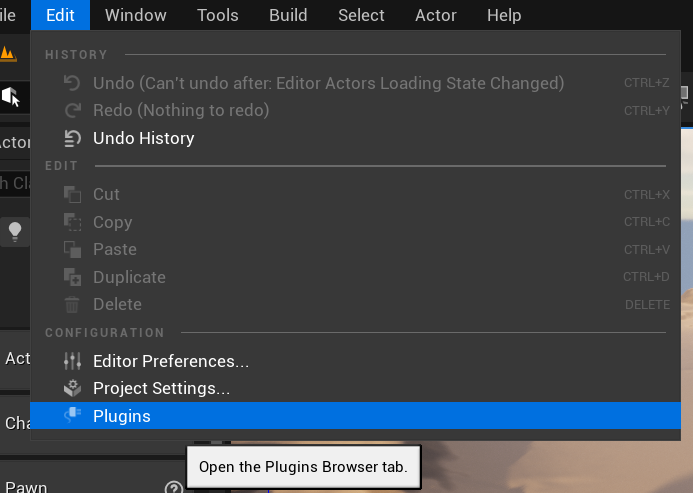Open the Help menu
693x493 pixels.
(504, 15)
